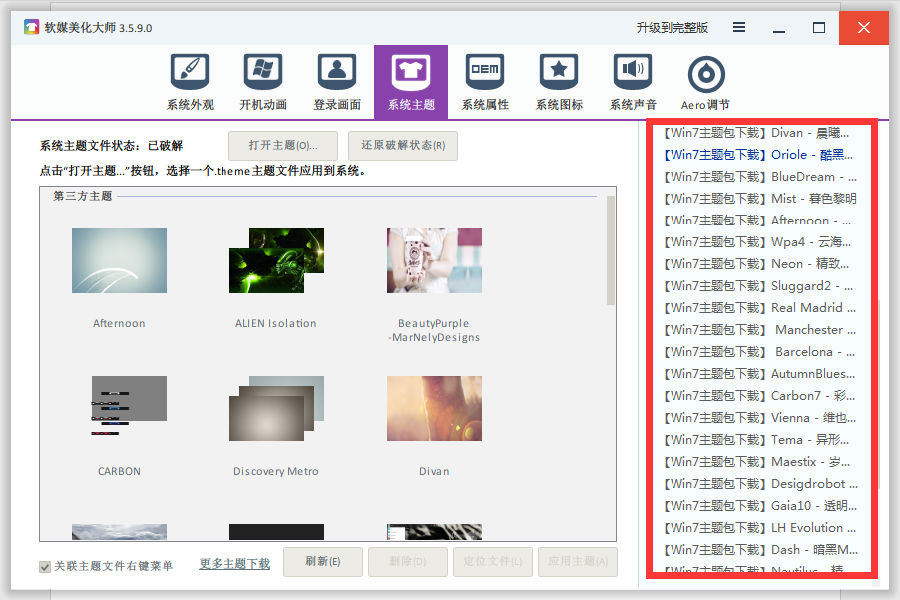
Task: Open the Oriole theme download link
Action: pyautogui.click(x=758, y=155)
